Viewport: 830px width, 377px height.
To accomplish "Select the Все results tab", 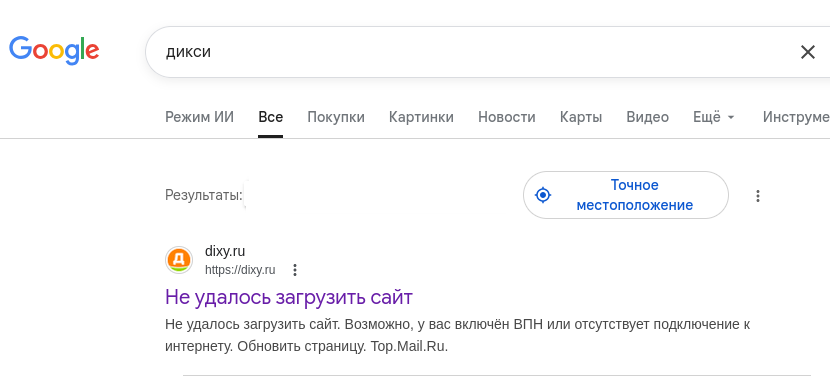I will click(x=270, y=117).
